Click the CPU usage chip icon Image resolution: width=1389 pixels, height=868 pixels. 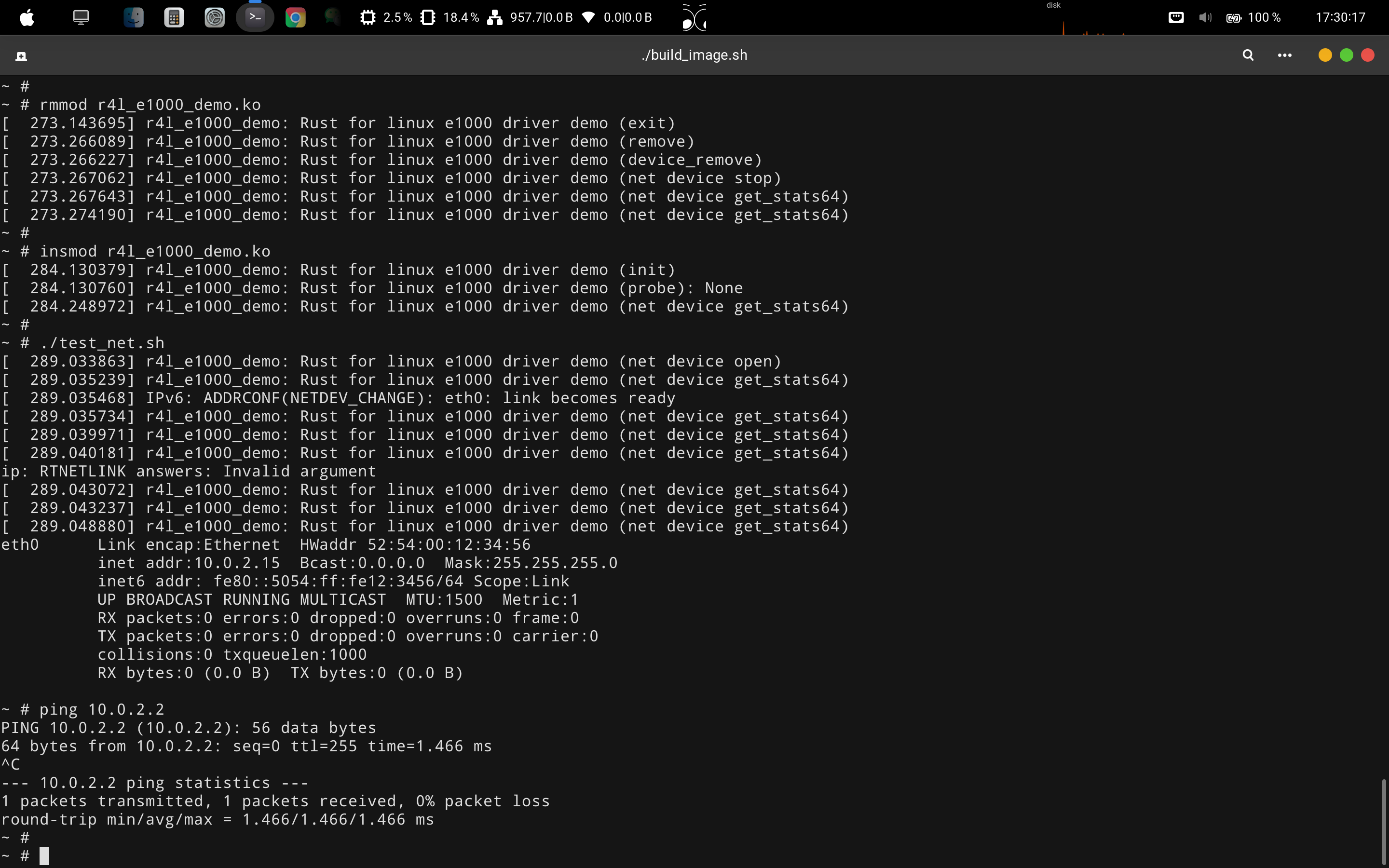tap(368, 17)
